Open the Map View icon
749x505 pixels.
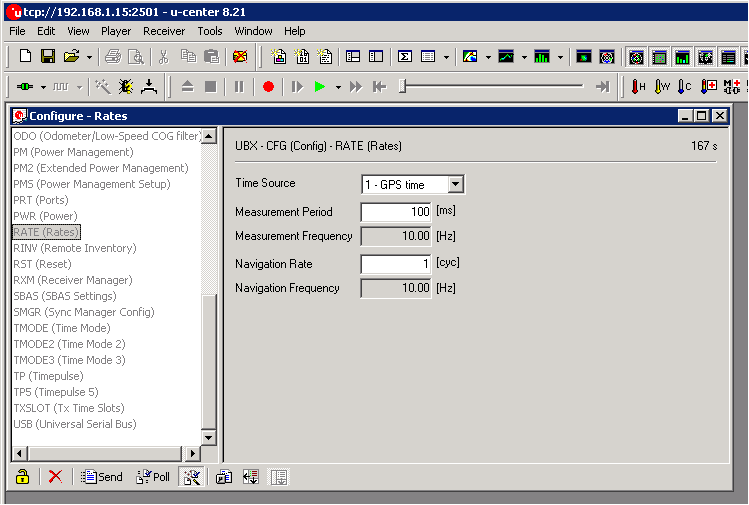470,56
